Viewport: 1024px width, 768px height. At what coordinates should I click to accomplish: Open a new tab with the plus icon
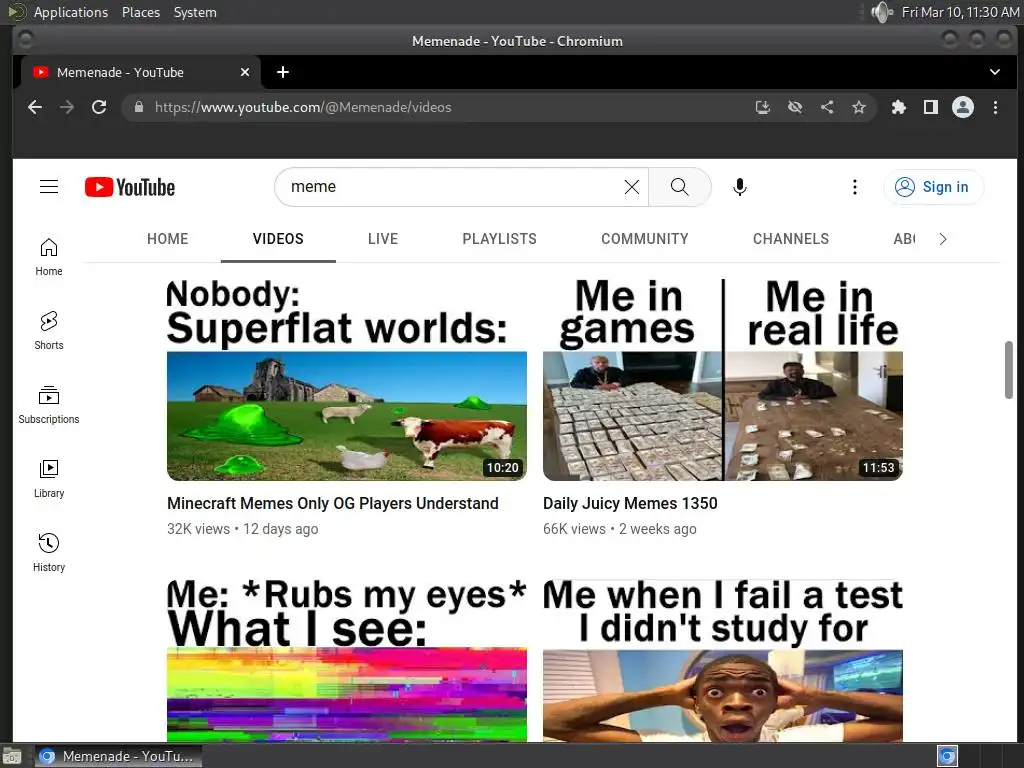[283, 72]
